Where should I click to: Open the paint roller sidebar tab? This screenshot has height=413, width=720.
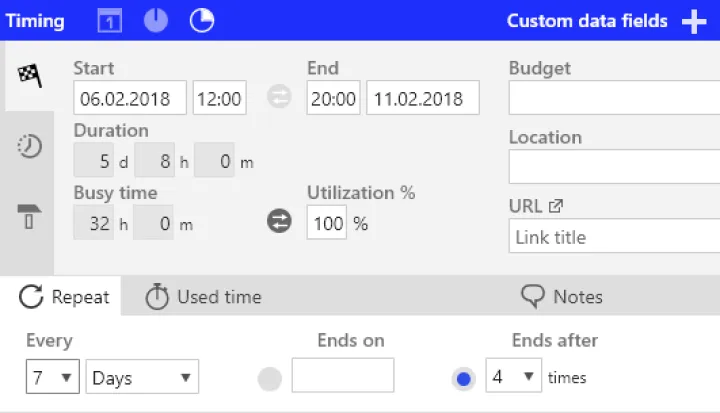tap(30, 216)
